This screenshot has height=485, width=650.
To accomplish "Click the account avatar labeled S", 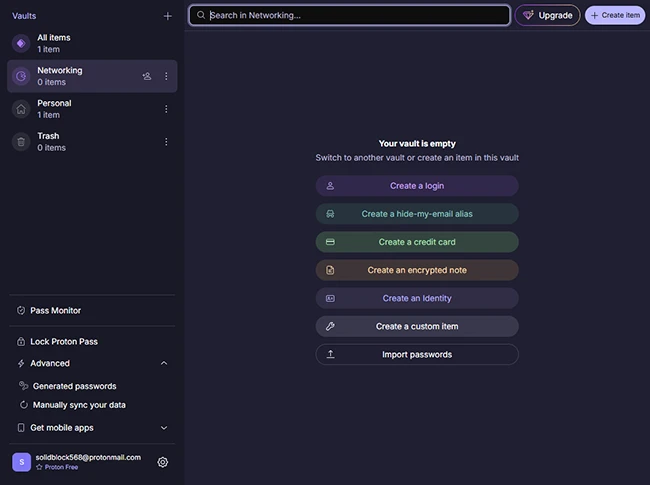I will (x=21, y=462).
